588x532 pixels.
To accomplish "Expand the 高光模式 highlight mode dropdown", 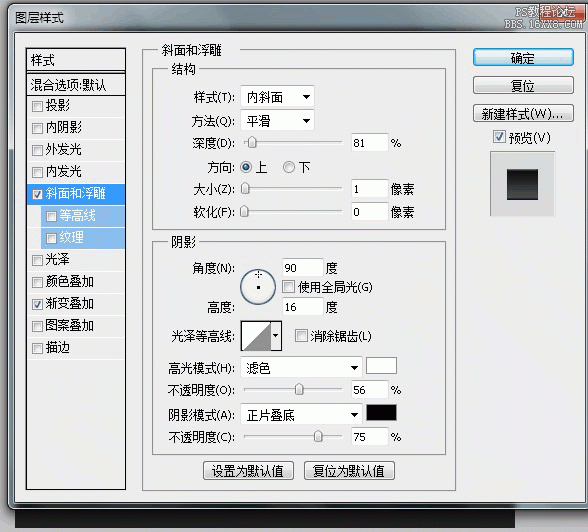I will tap(301, 367).
